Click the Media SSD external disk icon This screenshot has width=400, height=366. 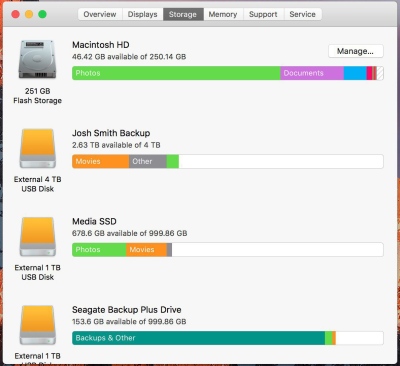pyautogui.click(x=37, y=236)
